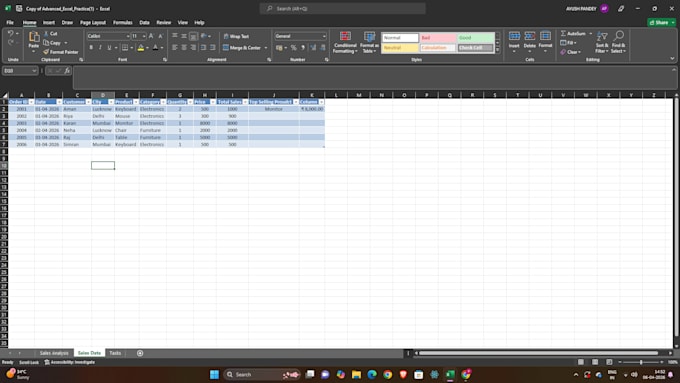
Task: Open the Data ribbon tab
Action: (x=144, y=23)
